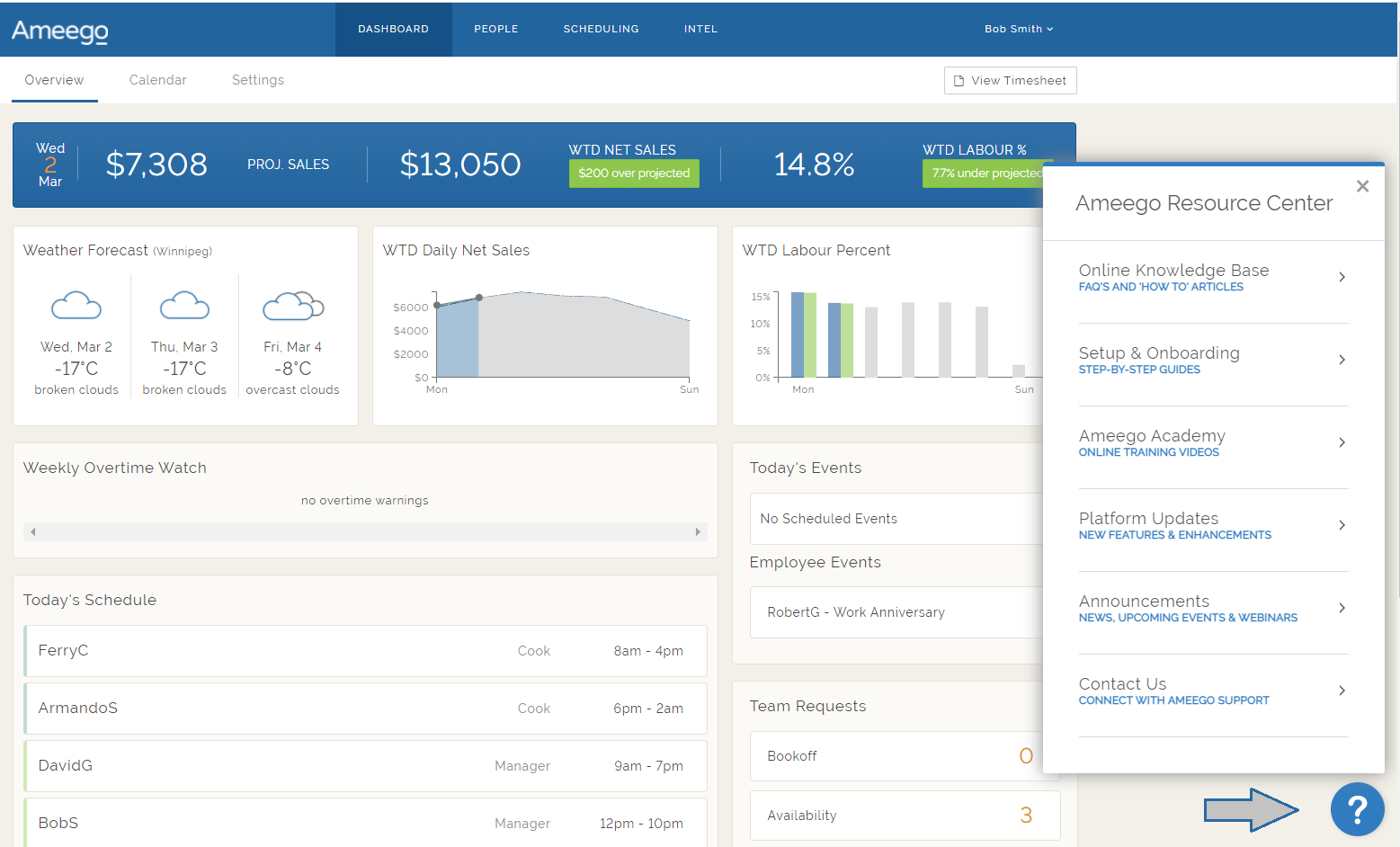Close the Ameego Resource Center panel
The width and height of the screenshot is (1400, 847).
pos(1362,186)
